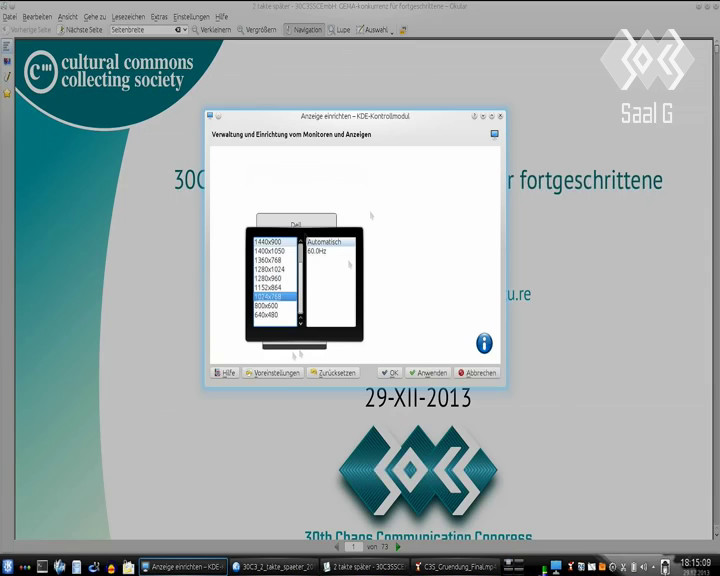This screenshot has width=720, height=576.
Task: Launch the terminal from the panel
Action: pos(42,567)
